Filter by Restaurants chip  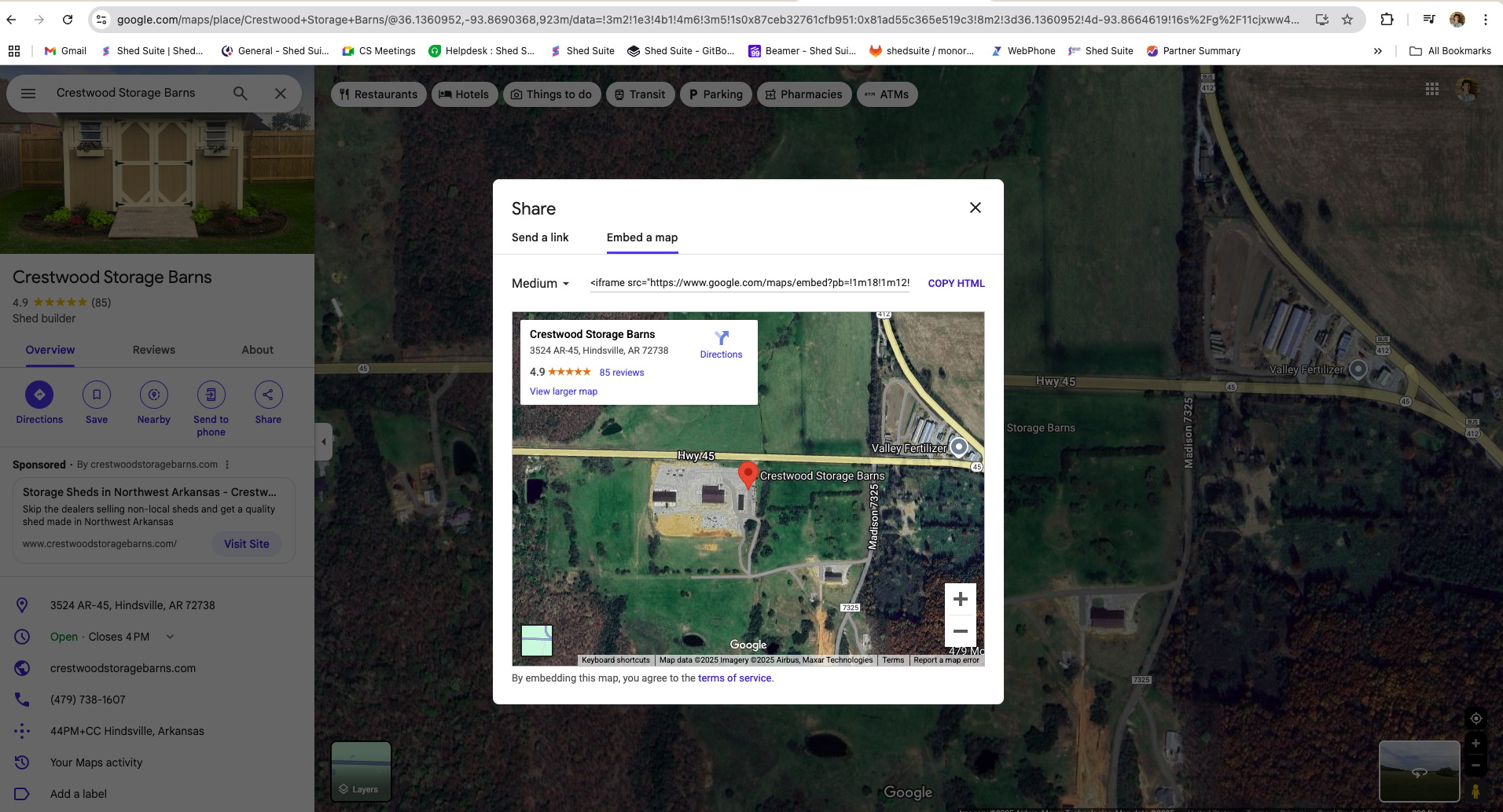pos(379,94)
